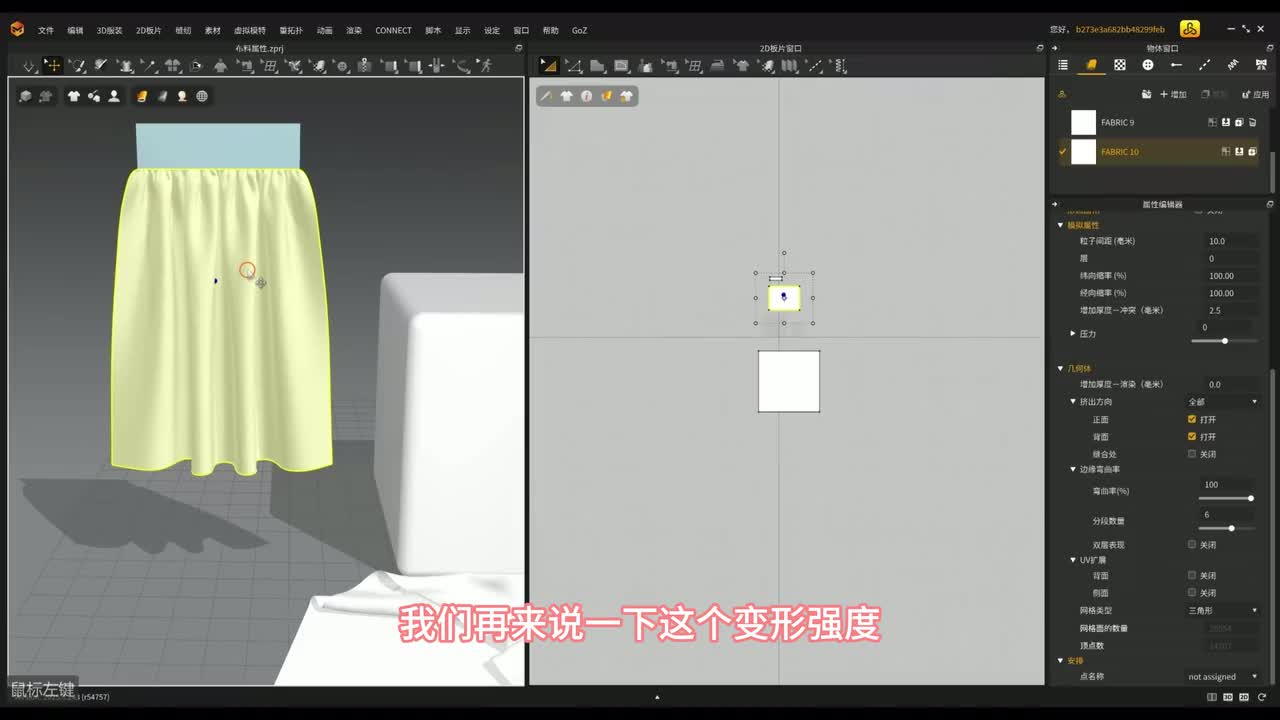The width and height of the screenshot is (1280, 720).
Task: Open the GoZ menu
Action: tap(579, 30)
